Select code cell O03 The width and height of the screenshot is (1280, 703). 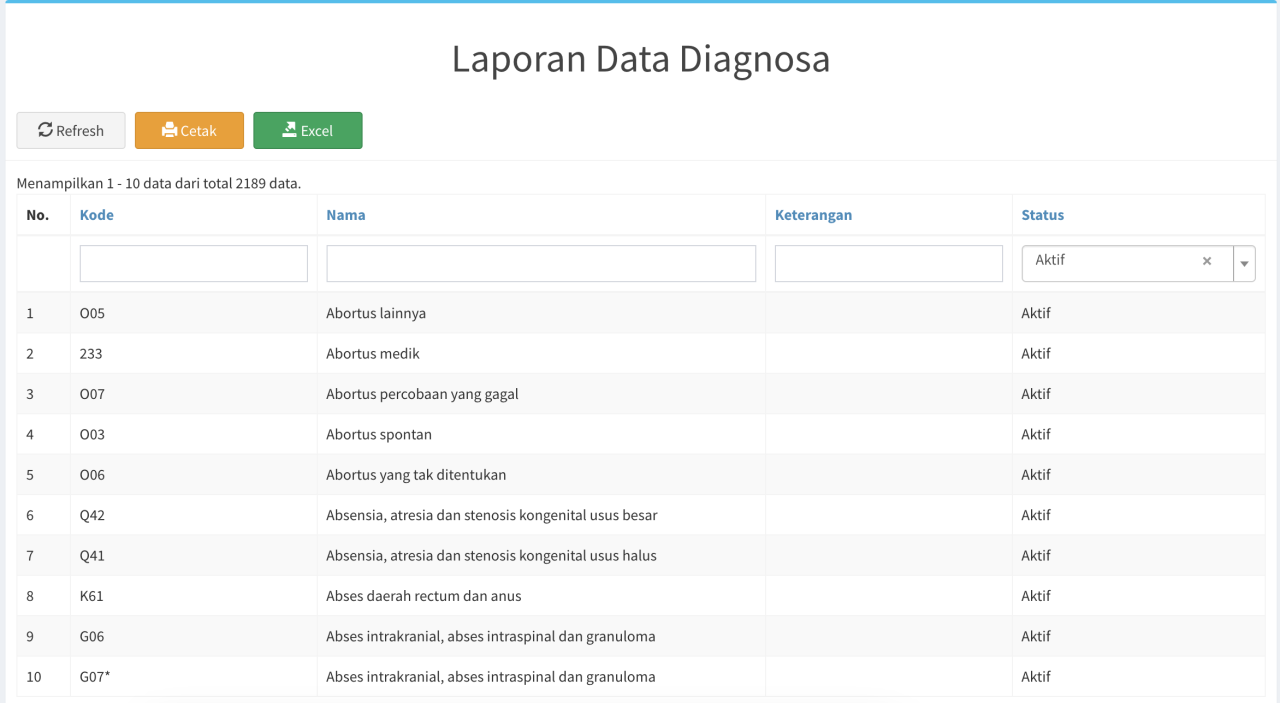point(92,434)
